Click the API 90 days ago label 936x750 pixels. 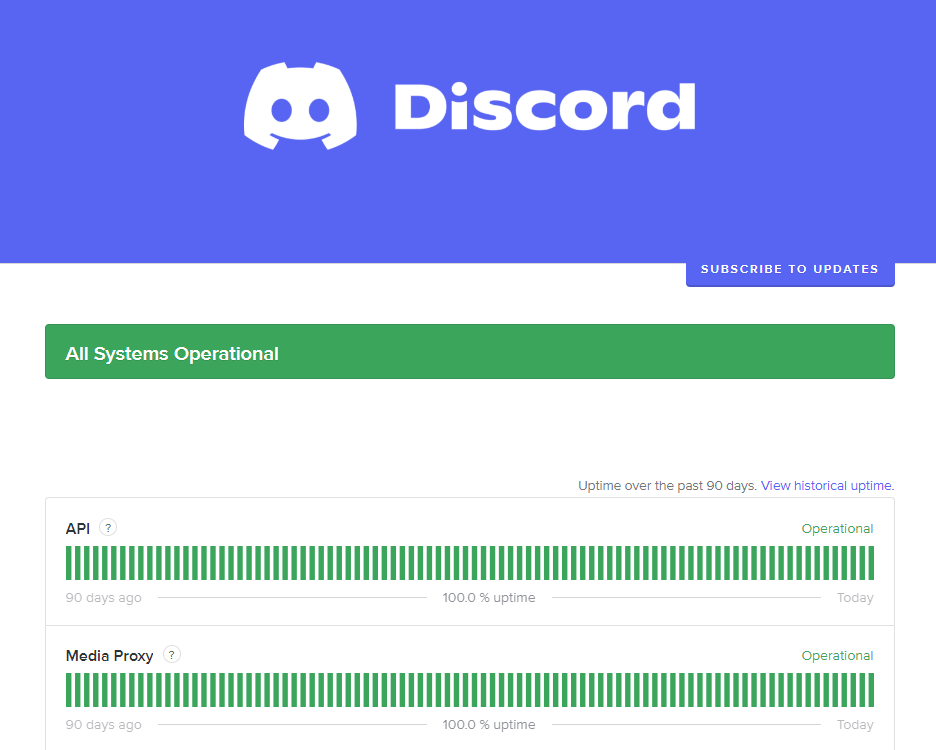(x=103, y=598)
